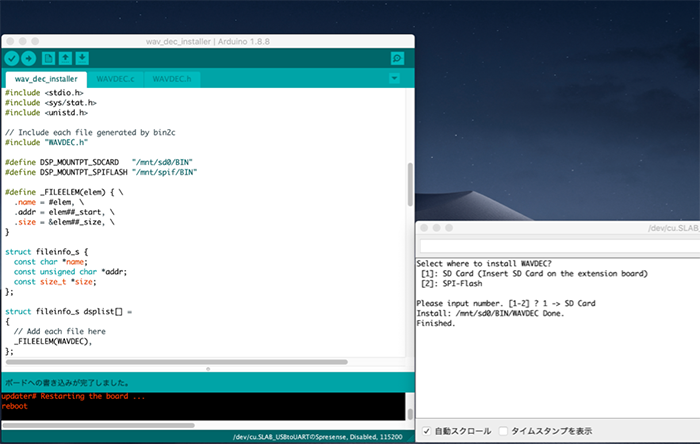Click the code editor vertical scrollbar
Screen dimensions: 700x444
[x=409, y=180]
